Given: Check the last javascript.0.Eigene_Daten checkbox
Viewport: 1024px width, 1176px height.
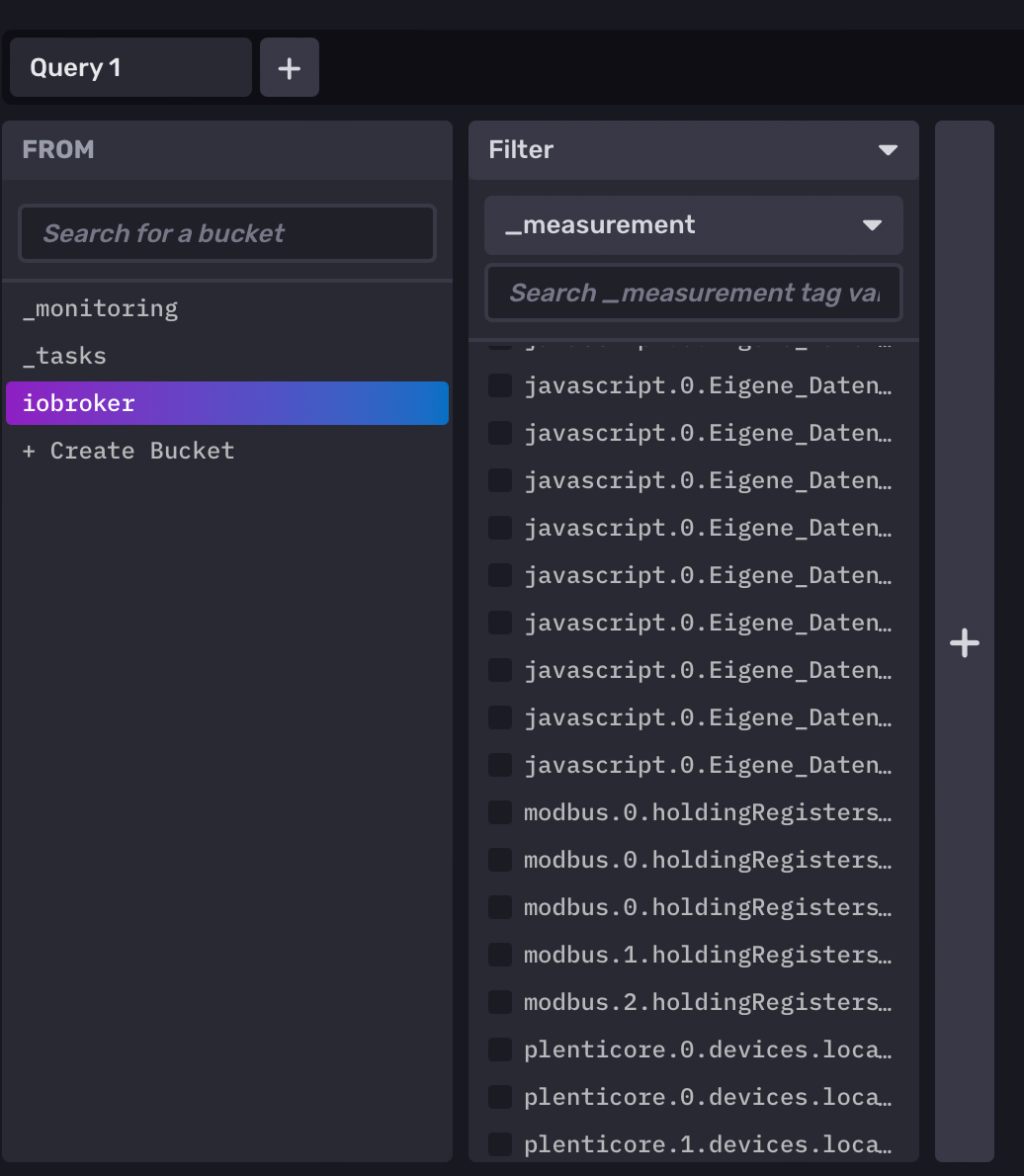Looking at the screenshot, I should (x=500, y=765).
